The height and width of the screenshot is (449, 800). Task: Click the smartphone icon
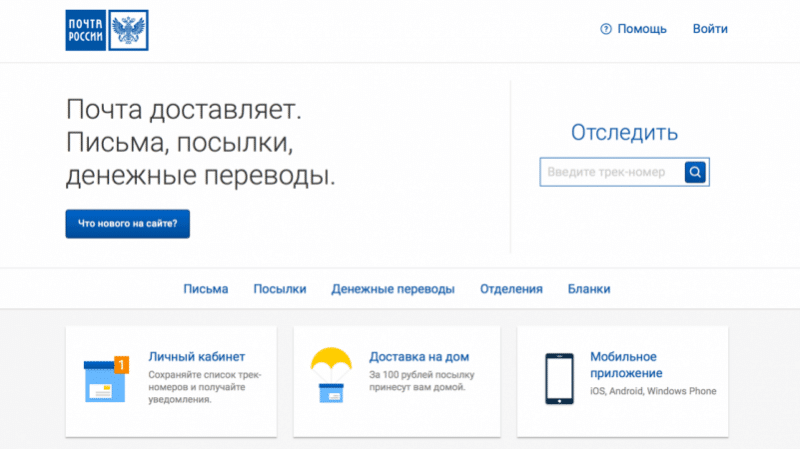[x=559, y=379]
